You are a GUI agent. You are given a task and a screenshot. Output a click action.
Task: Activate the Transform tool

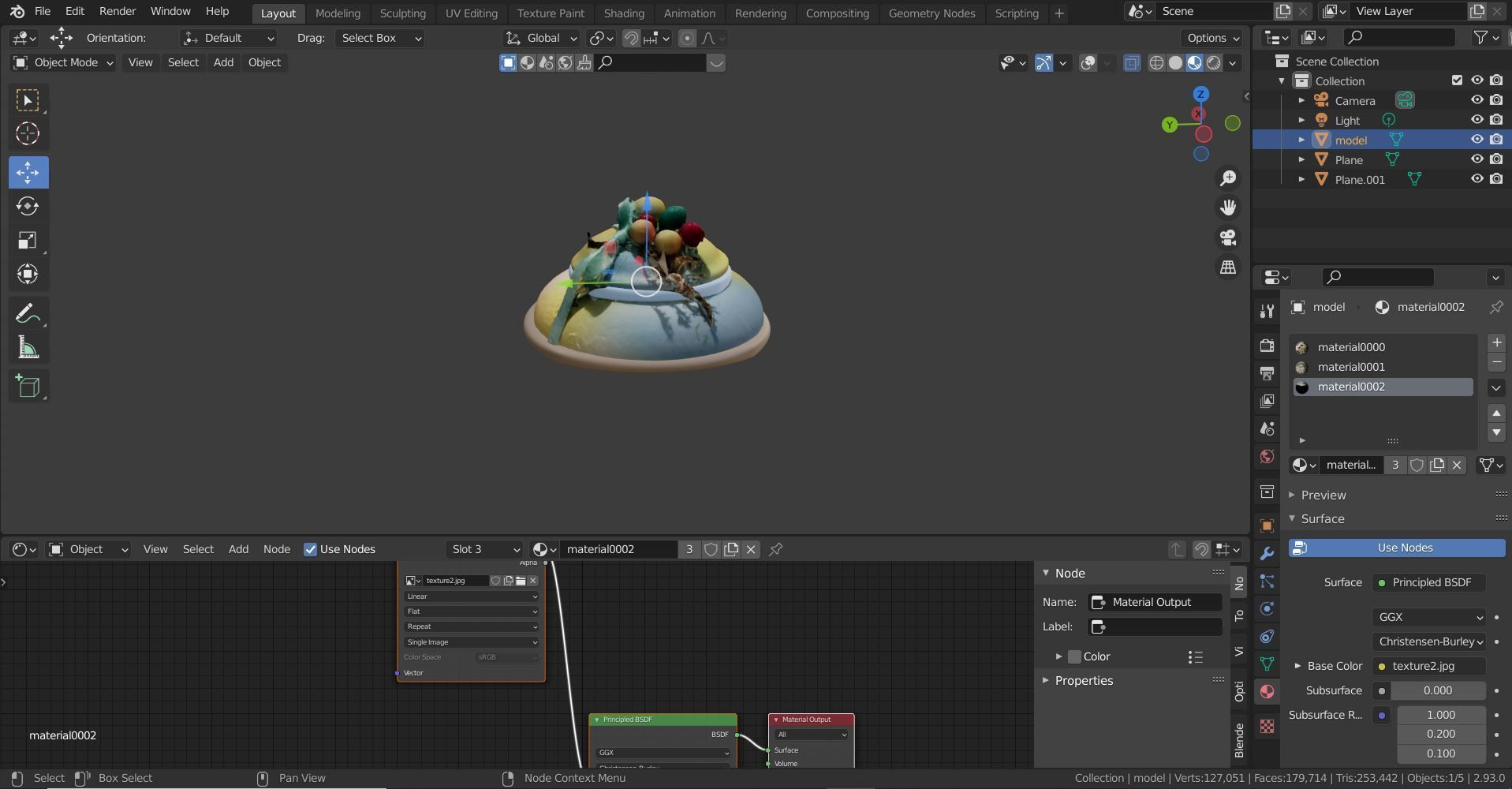point(28,275)
